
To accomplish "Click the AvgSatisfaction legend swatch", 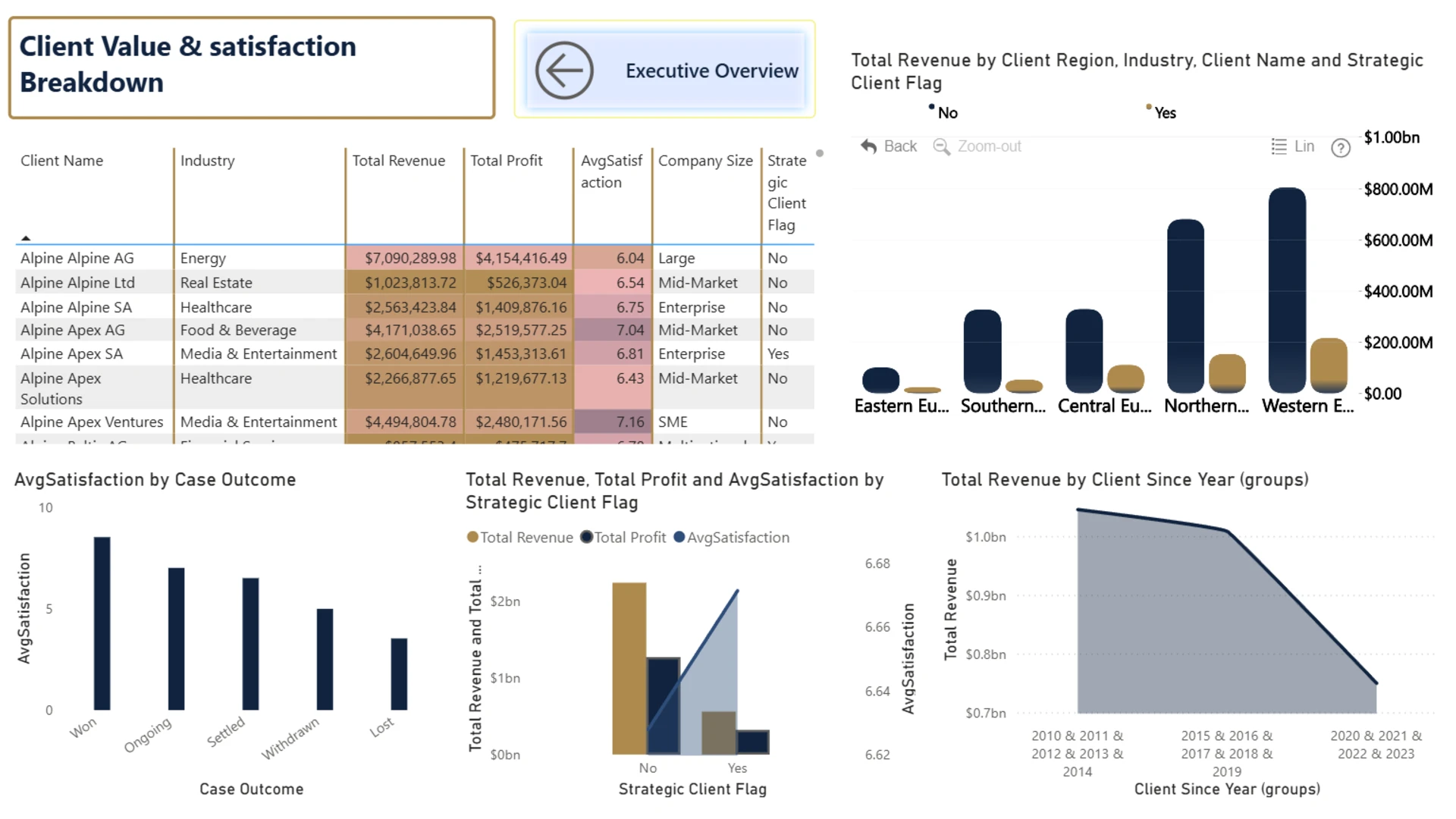I will pyautogui.click(x=679, y=537).
